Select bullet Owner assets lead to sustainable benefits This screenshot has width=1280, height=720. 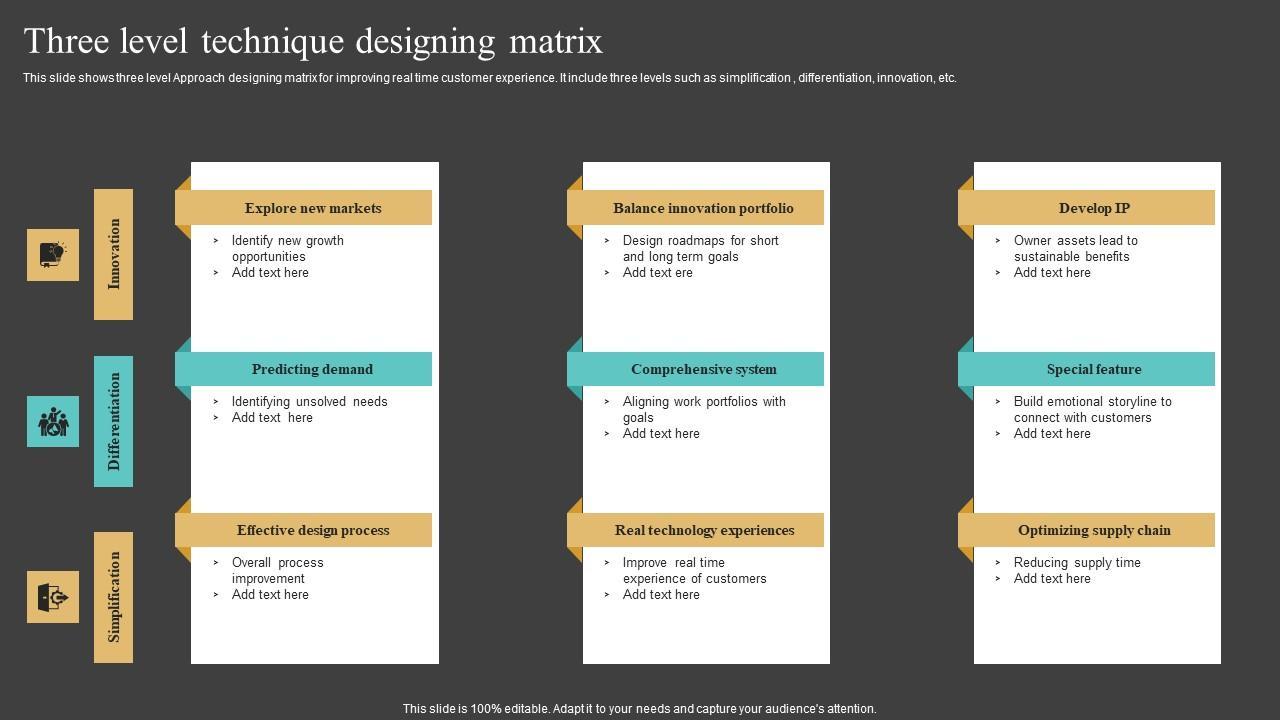coord(1076,248)
